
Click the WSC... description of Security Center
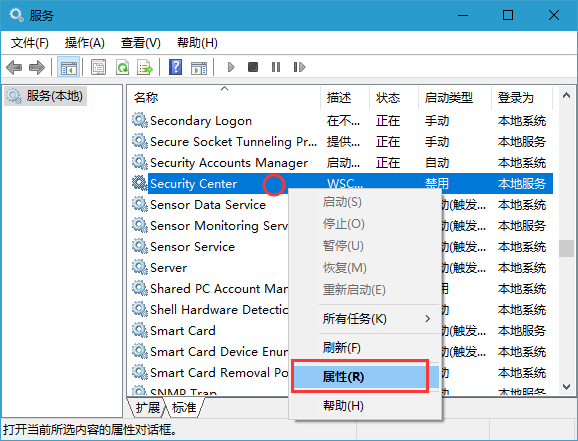pyautogui.click(x=345, y=184)
